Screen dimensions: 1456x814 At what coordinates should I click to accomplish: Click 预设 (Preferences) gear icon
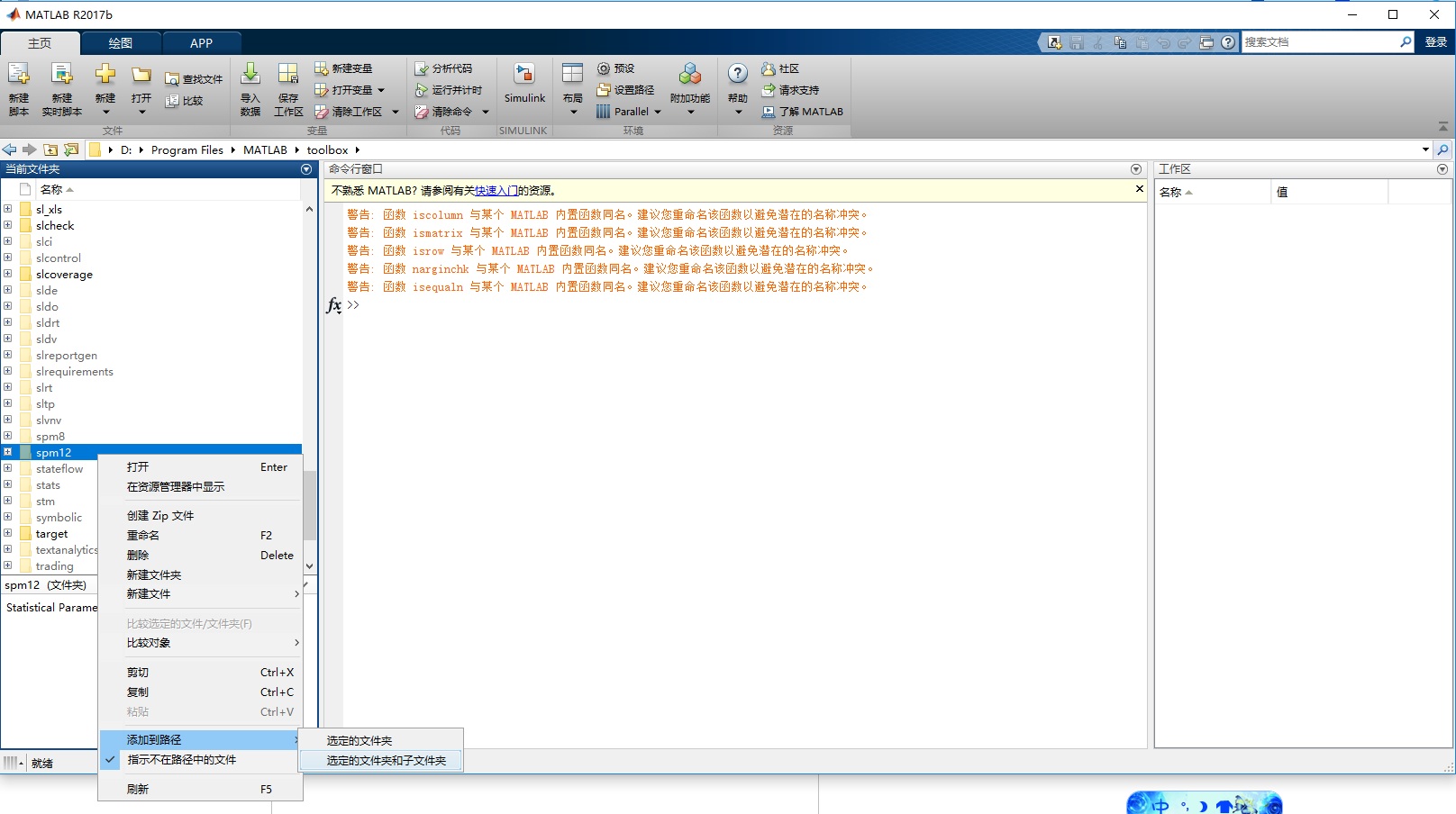604,68
